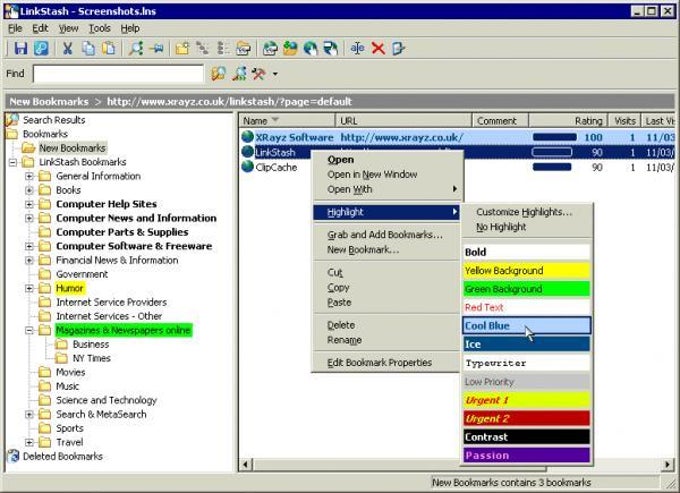Open the Help menu
Viewport: 680px width, 493px height.
130,28
